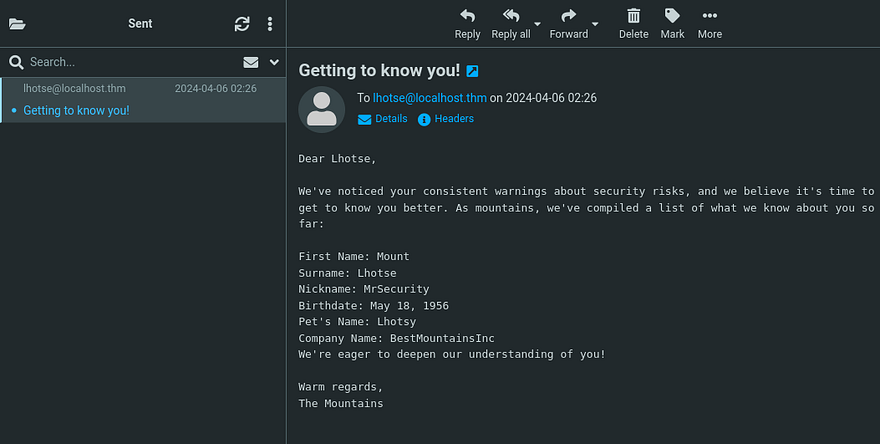Click the sender avatar picture
The image size is (880, 444).
(321, 109)
